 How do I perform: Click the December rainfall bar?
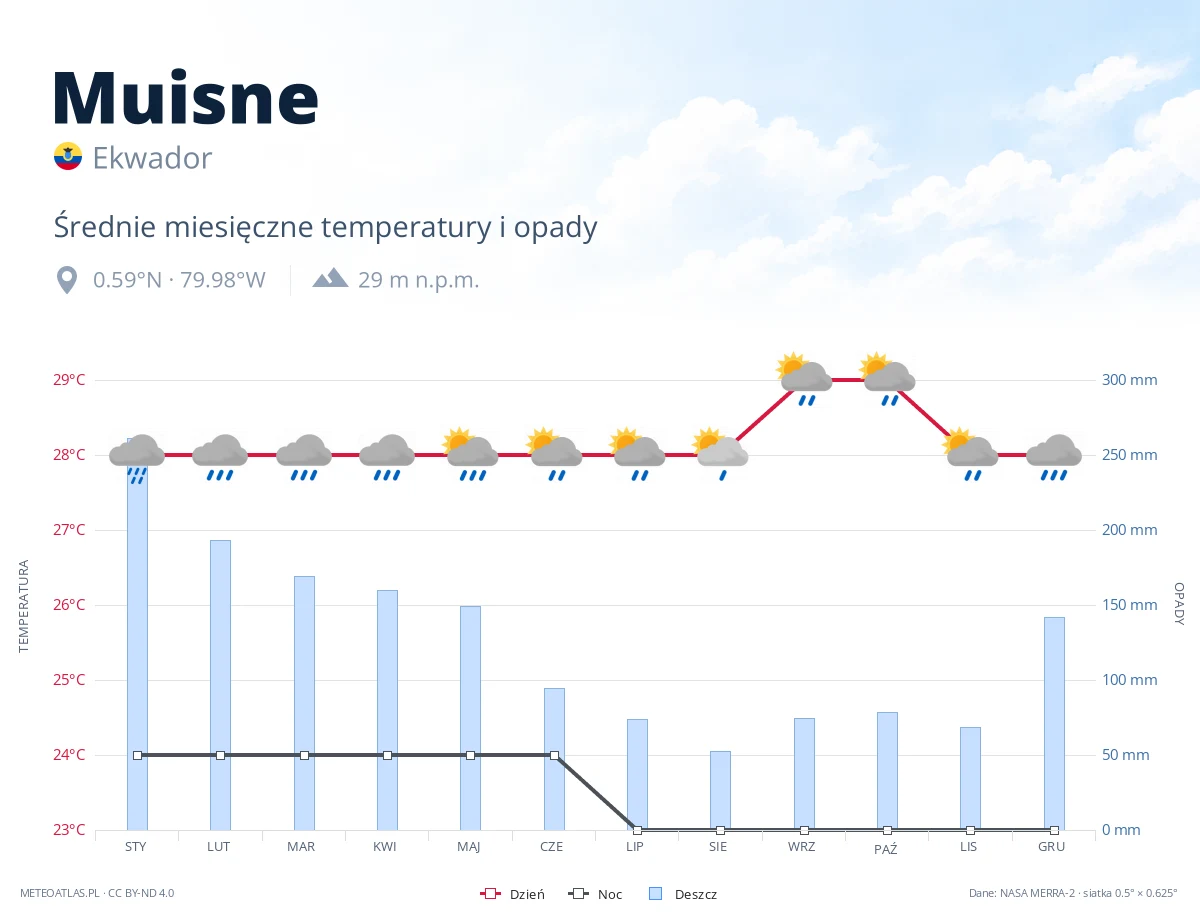click(x=1054, y=723)
